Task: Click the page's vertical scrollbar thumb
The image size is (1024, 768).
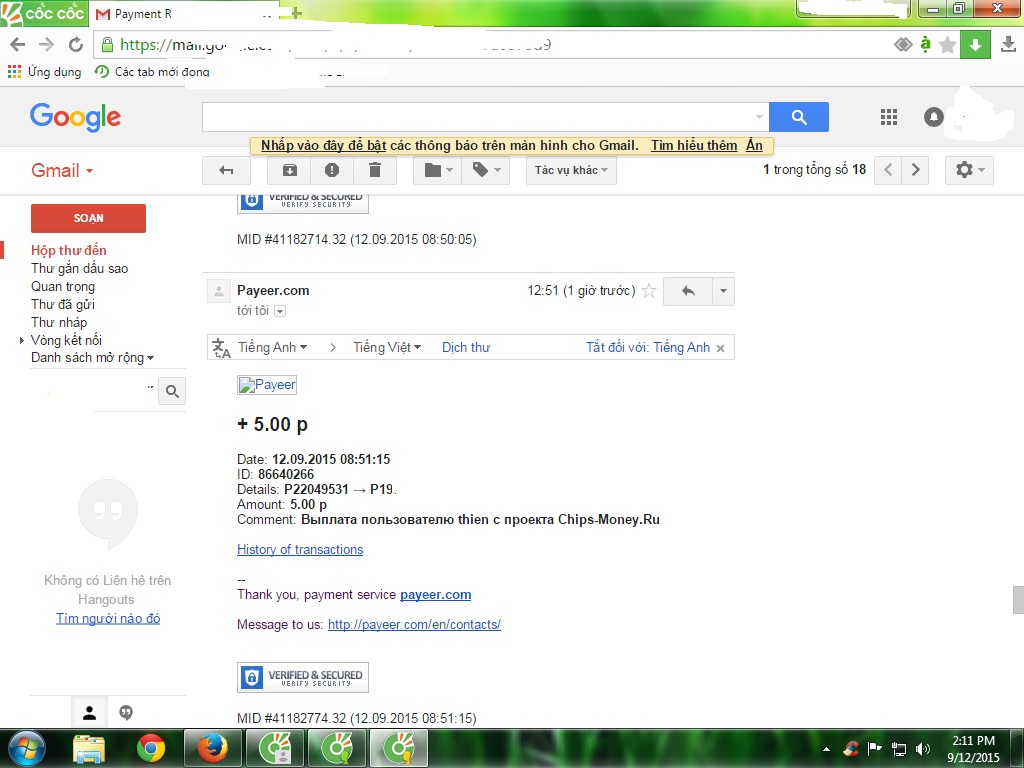Action: point(1018,600)
